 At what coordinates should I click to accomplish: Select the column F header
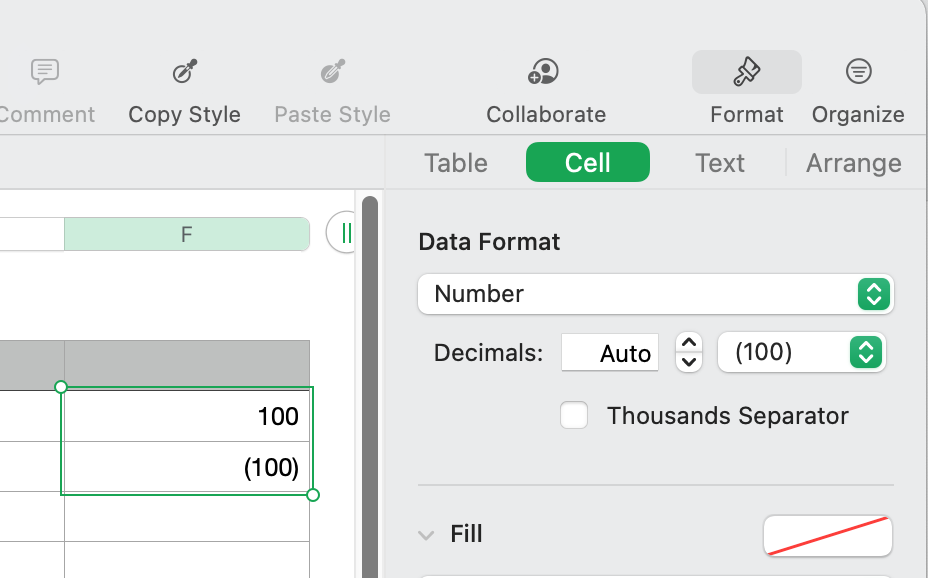[187, 235]
